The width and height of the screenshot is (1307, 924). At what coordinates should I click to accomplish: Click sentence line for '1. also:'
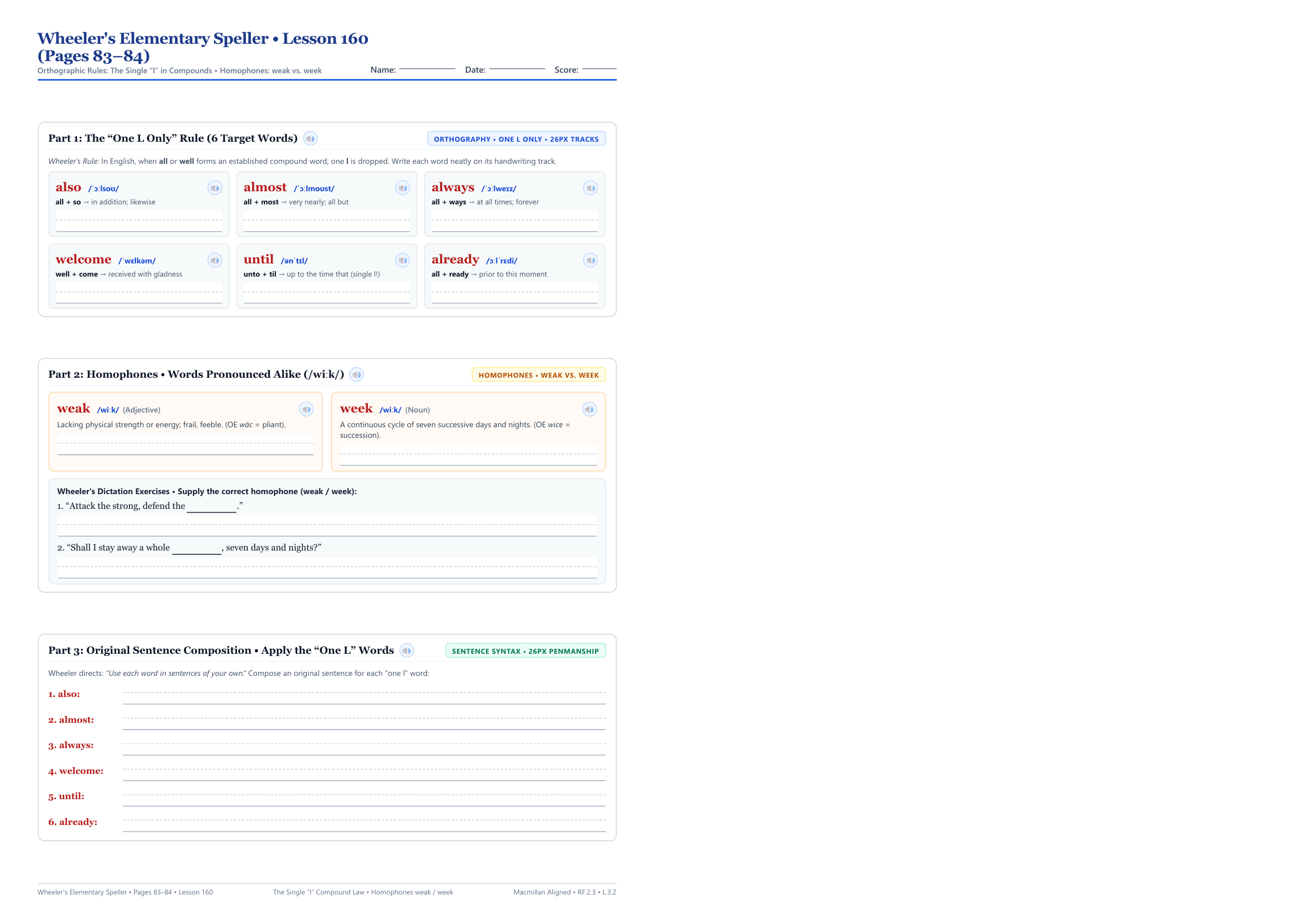pyautogui.click(x=364, y=695)
